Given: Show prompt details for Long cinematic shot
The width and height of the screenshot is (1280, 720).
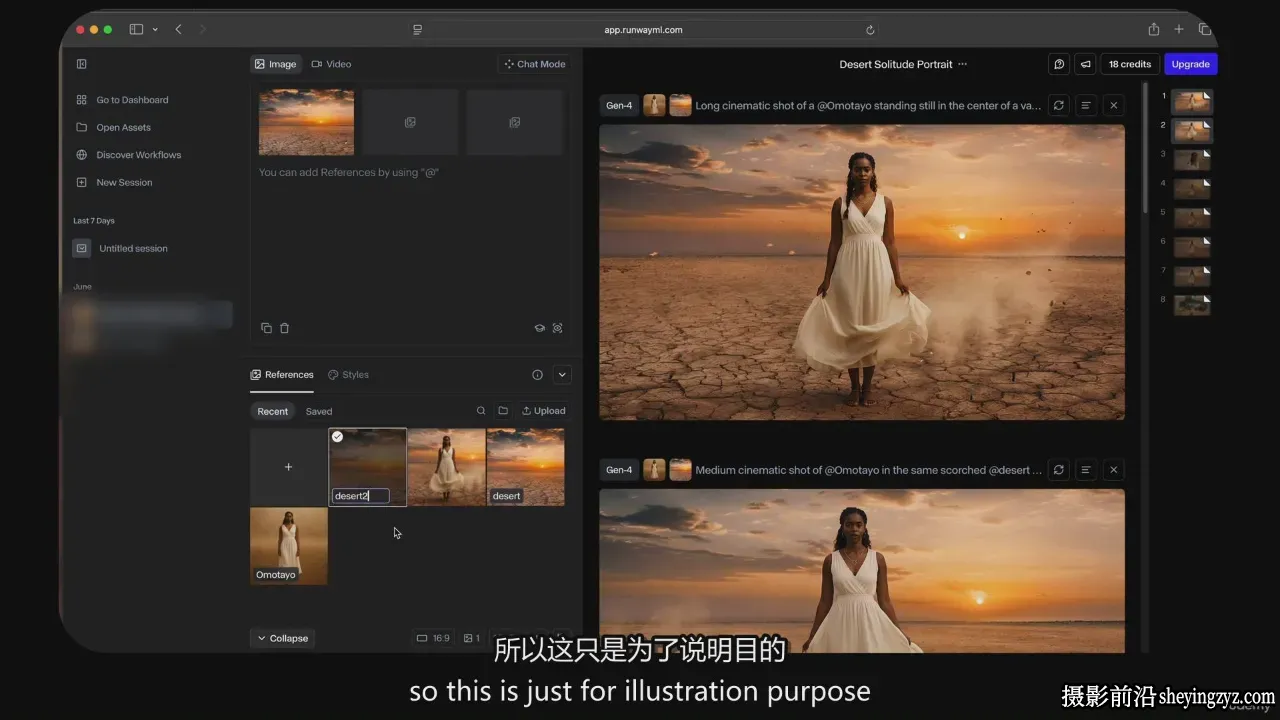Looking at the screenshot, I should tap(1086, 105).
